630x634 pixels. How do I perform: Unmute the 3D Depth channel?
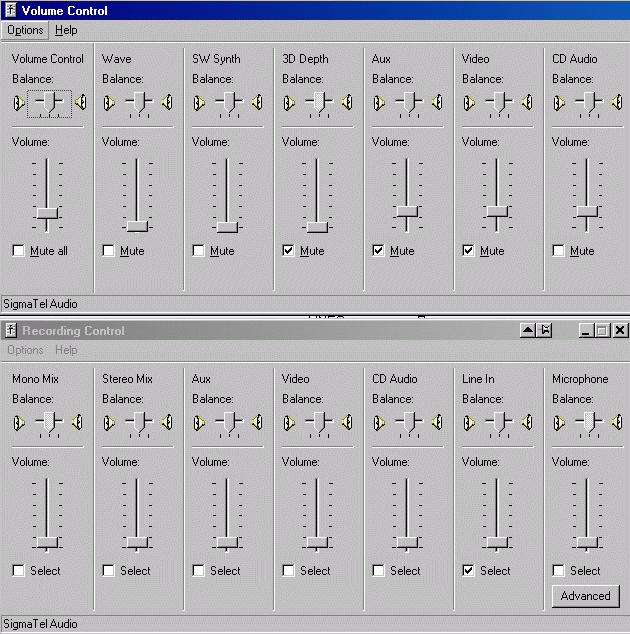(289, 251)
